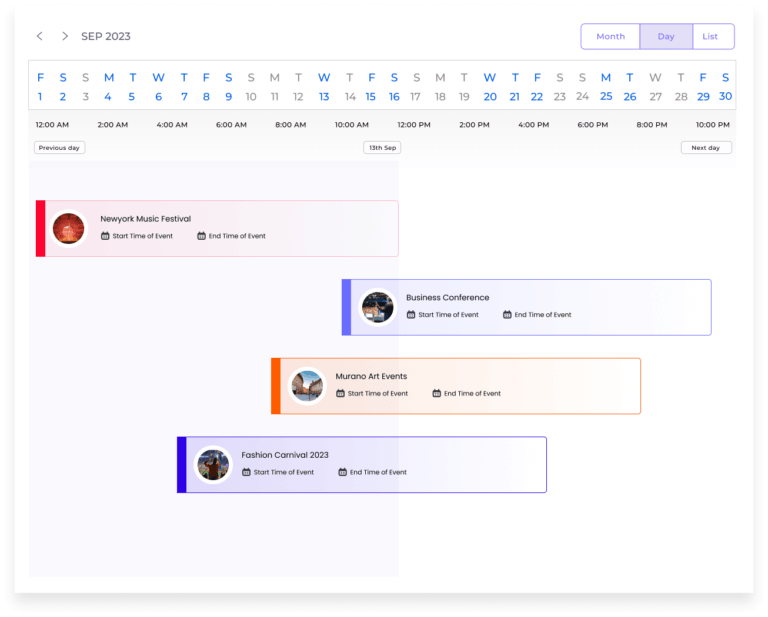
Task: Select Saturday 16 in date strip
Action: tap(394, 87)
